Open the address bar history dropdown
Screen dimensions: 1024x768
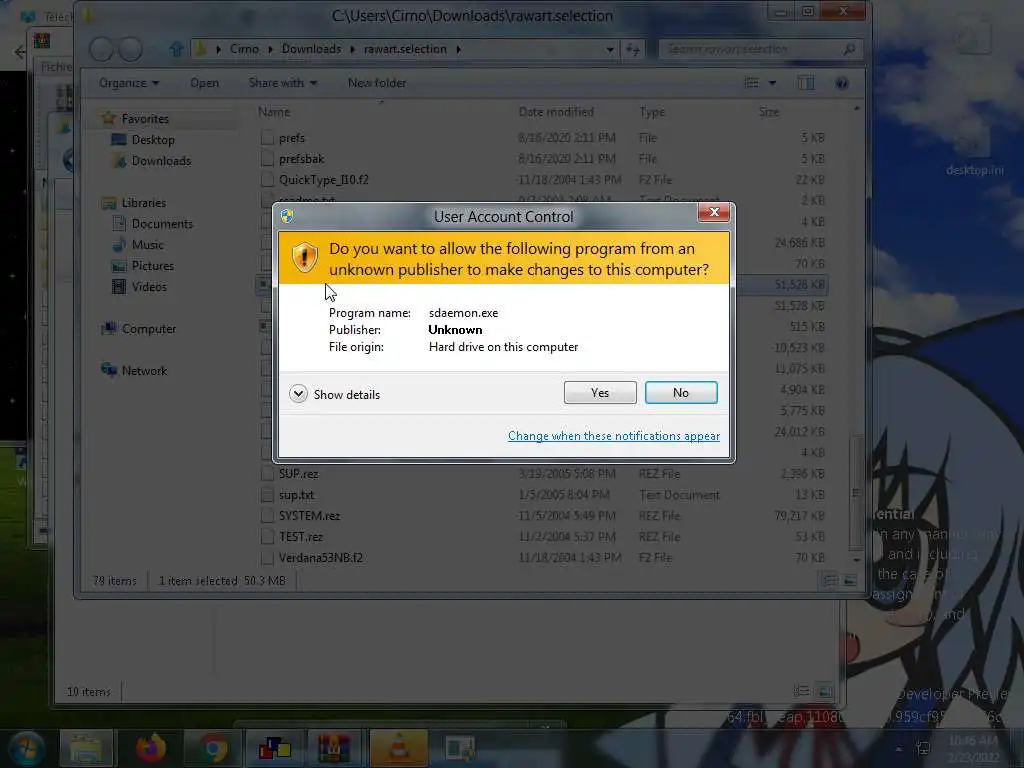click(x=609, y=49)
